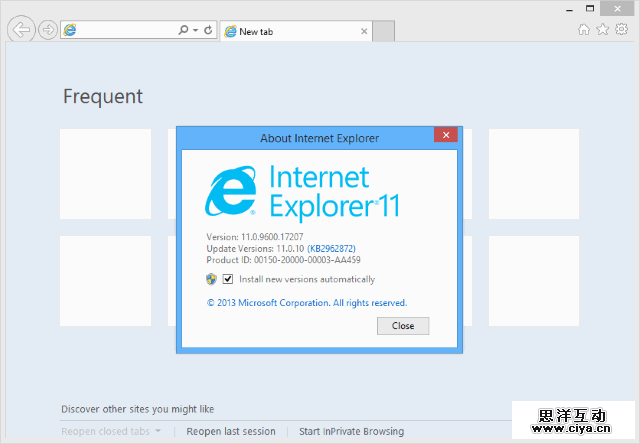Click the Forward arrow button
This screenshot has height=444, width=640.
point(48,30)
